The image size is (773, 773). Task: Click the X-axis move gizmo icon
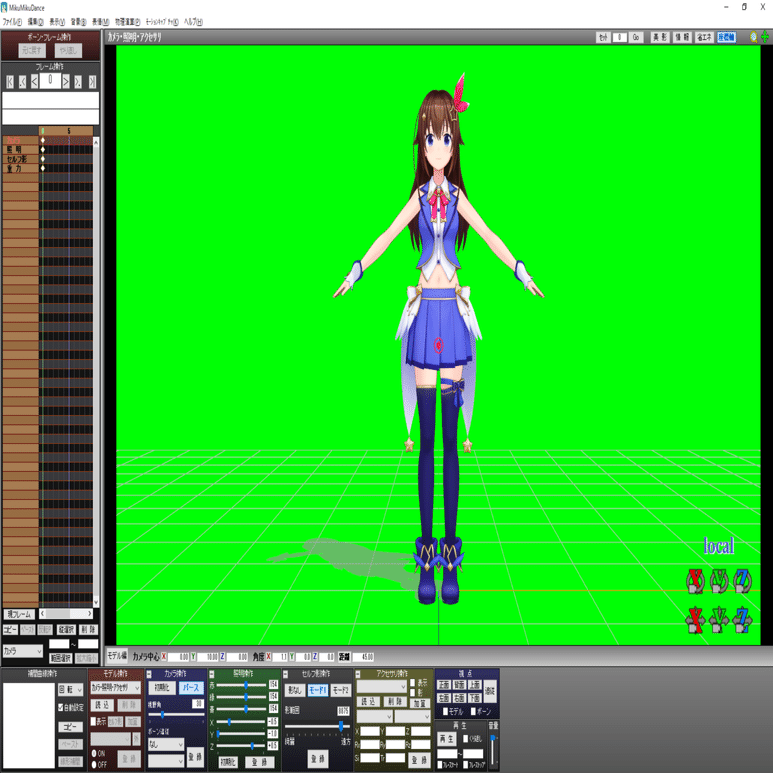tap(695, 620)
